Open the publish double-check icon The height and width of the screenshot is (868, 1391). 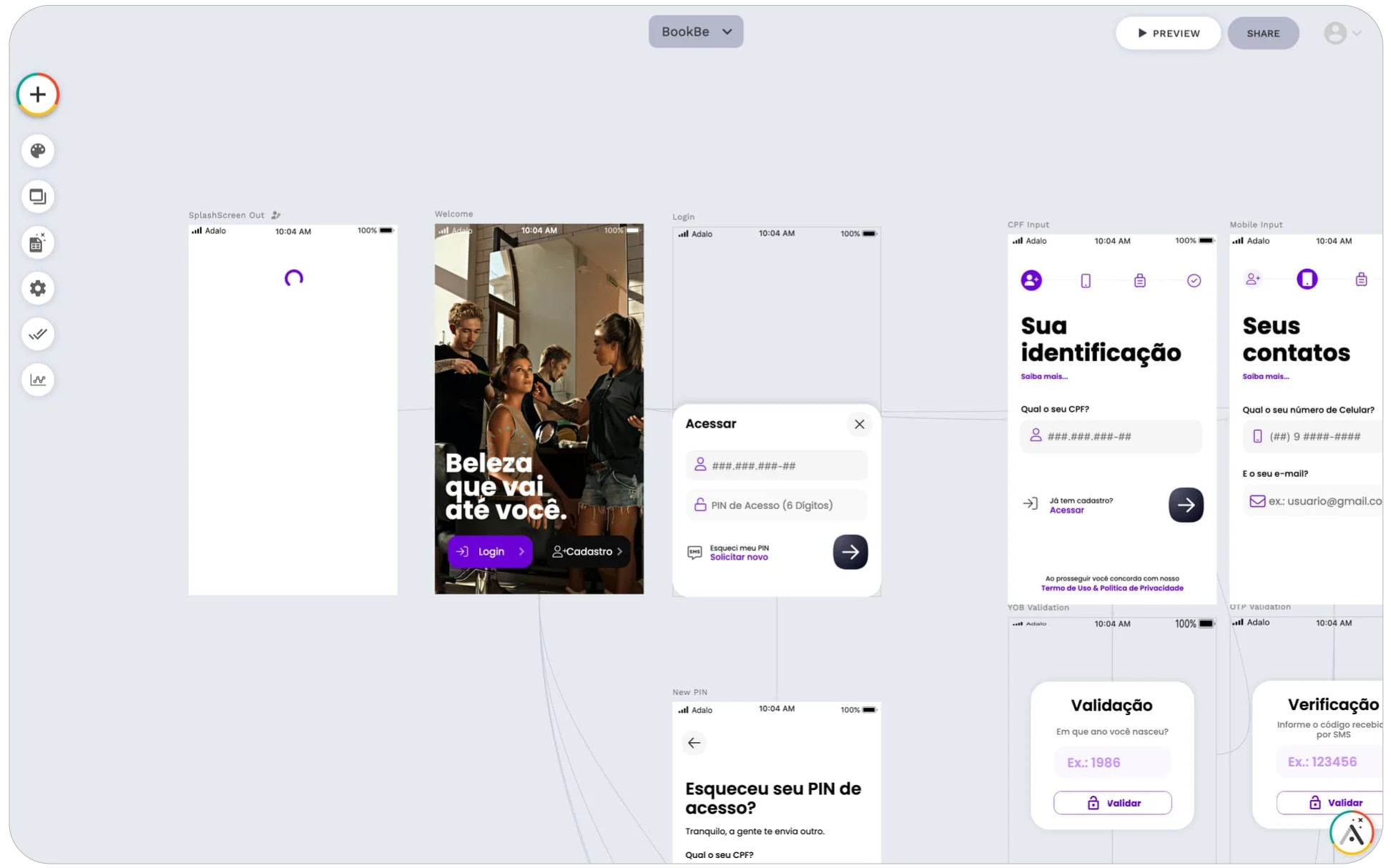38,334
